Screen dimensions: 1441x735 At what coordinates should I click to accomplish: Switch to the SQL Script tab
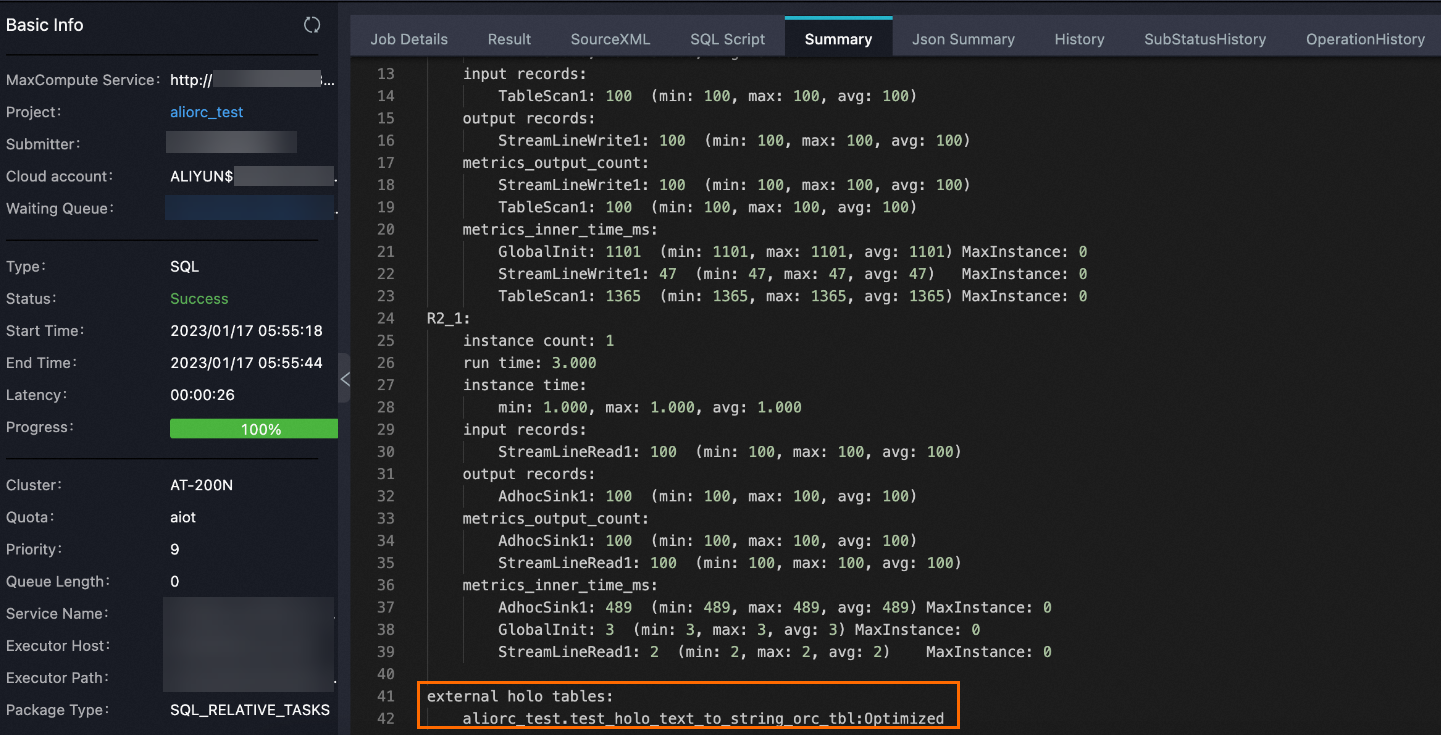click(x=727, y=39)
